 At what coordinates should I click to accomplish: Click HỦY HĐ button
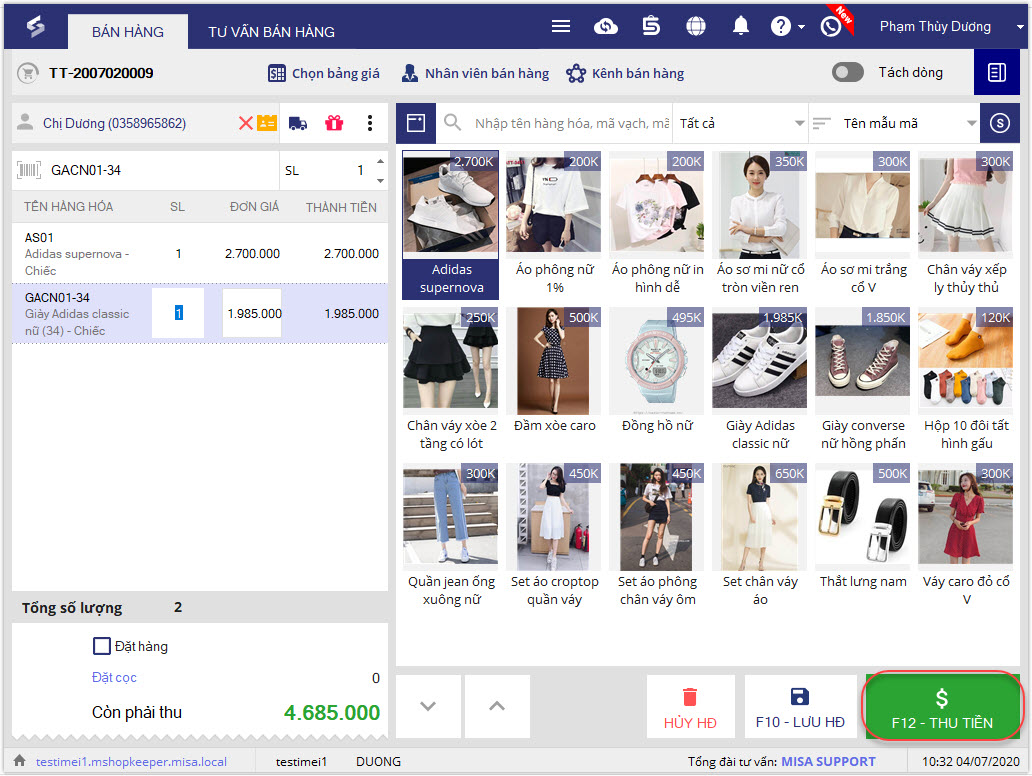point(690,706)
